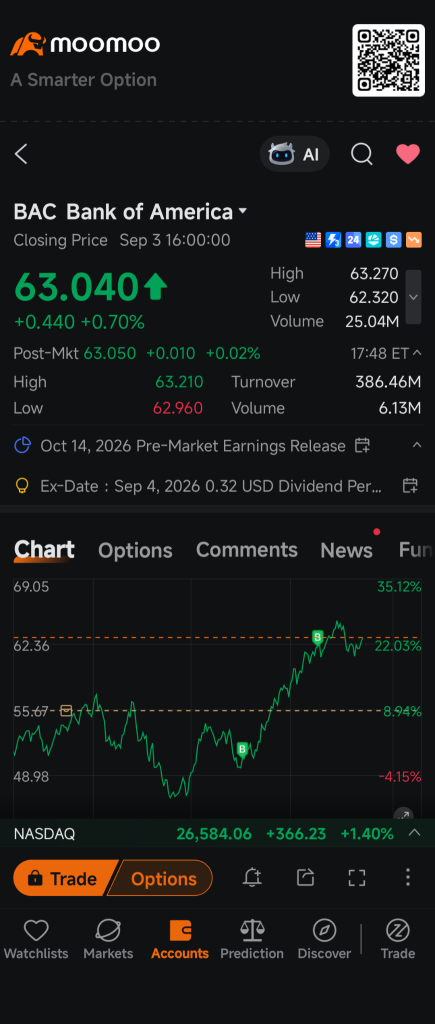Click the post-market price 63.050
Viewport: 435px width, 1024px height.
click(110, 353)
